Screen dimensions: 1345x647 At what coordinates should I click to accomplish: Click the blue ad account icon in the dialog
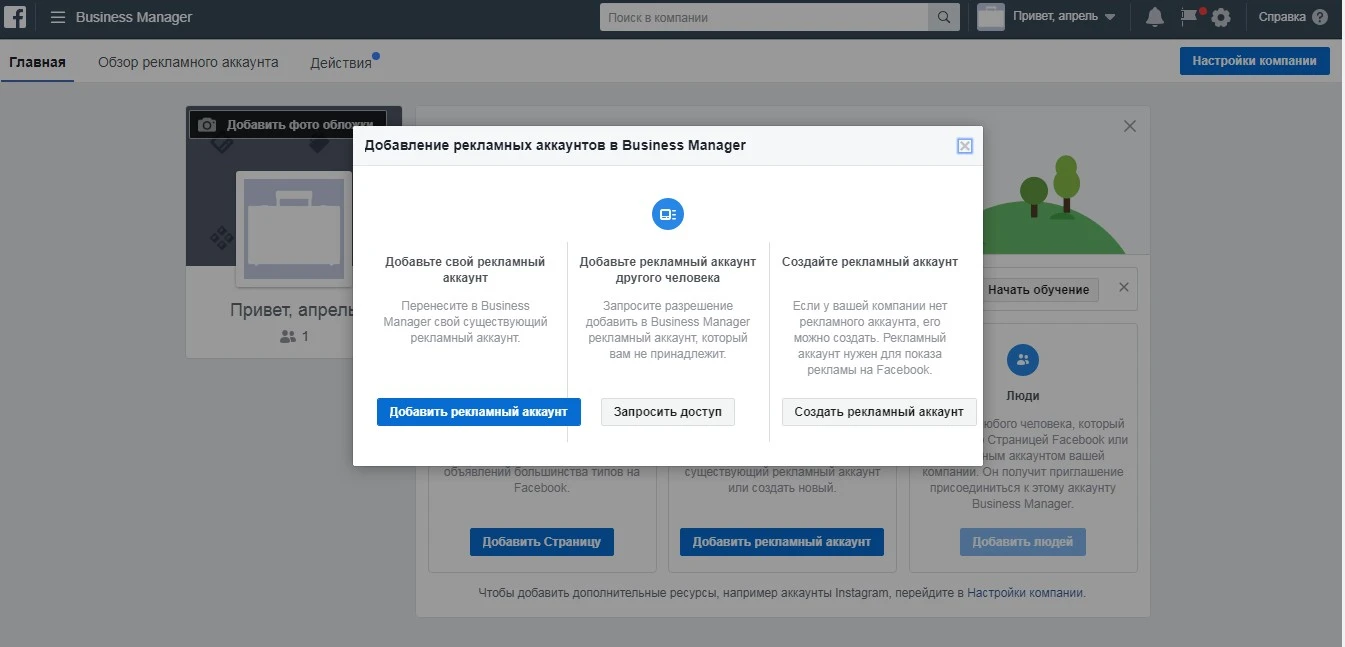click(x=667, y=213)
